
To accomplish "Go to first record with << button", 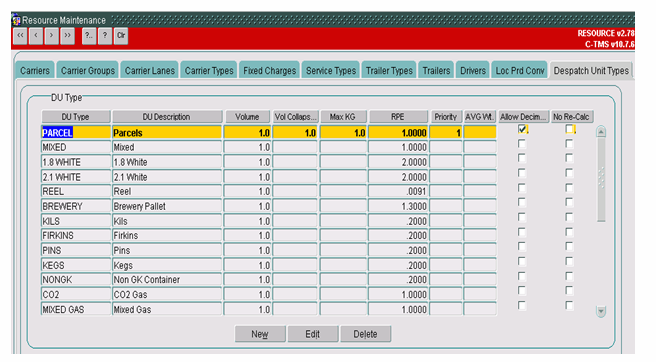I will pos(20,36).
